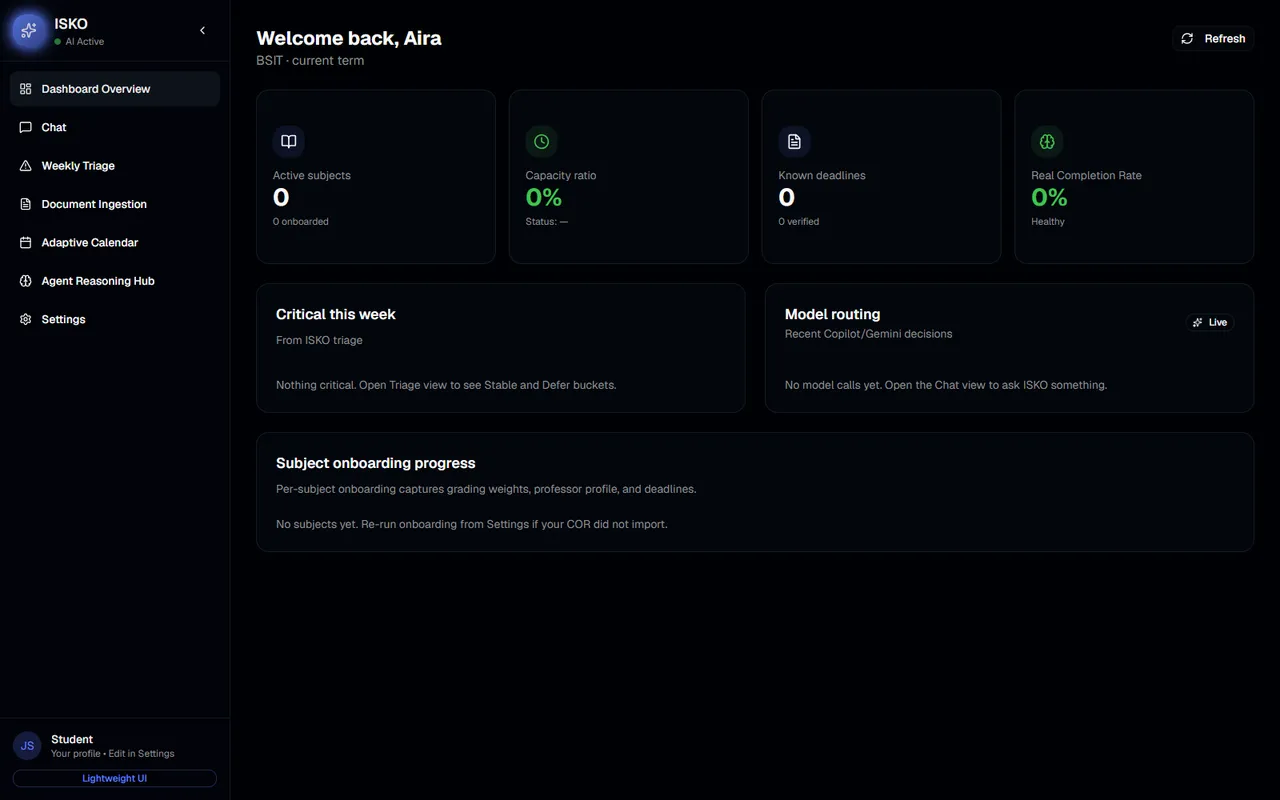Open the Chat view
Image resolution: width=1280 pixels, height=800 pixels.
(115, 127)
